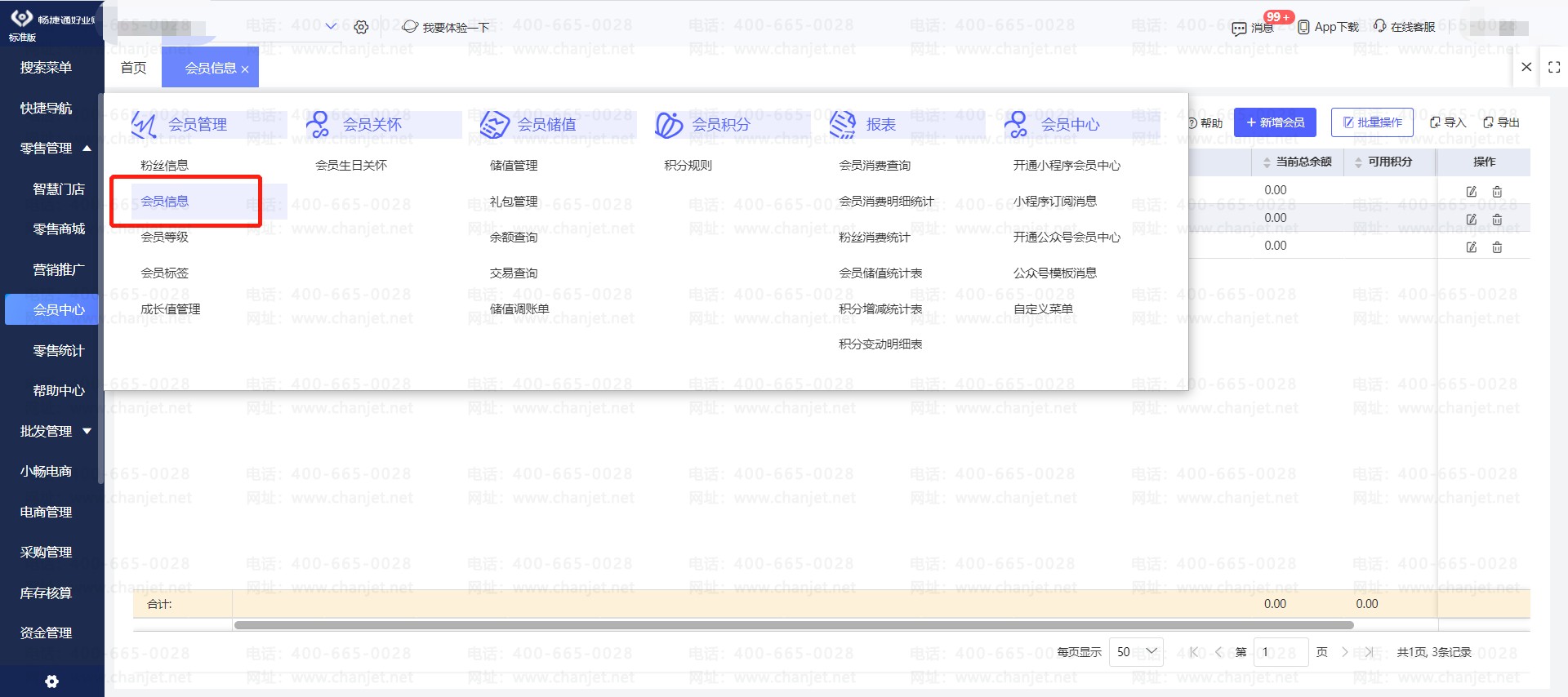The height and width of the screenshot is (697, 1568).
Task: Select 会员等级 in the 会员管理 menu
Action: pos(164,237)
